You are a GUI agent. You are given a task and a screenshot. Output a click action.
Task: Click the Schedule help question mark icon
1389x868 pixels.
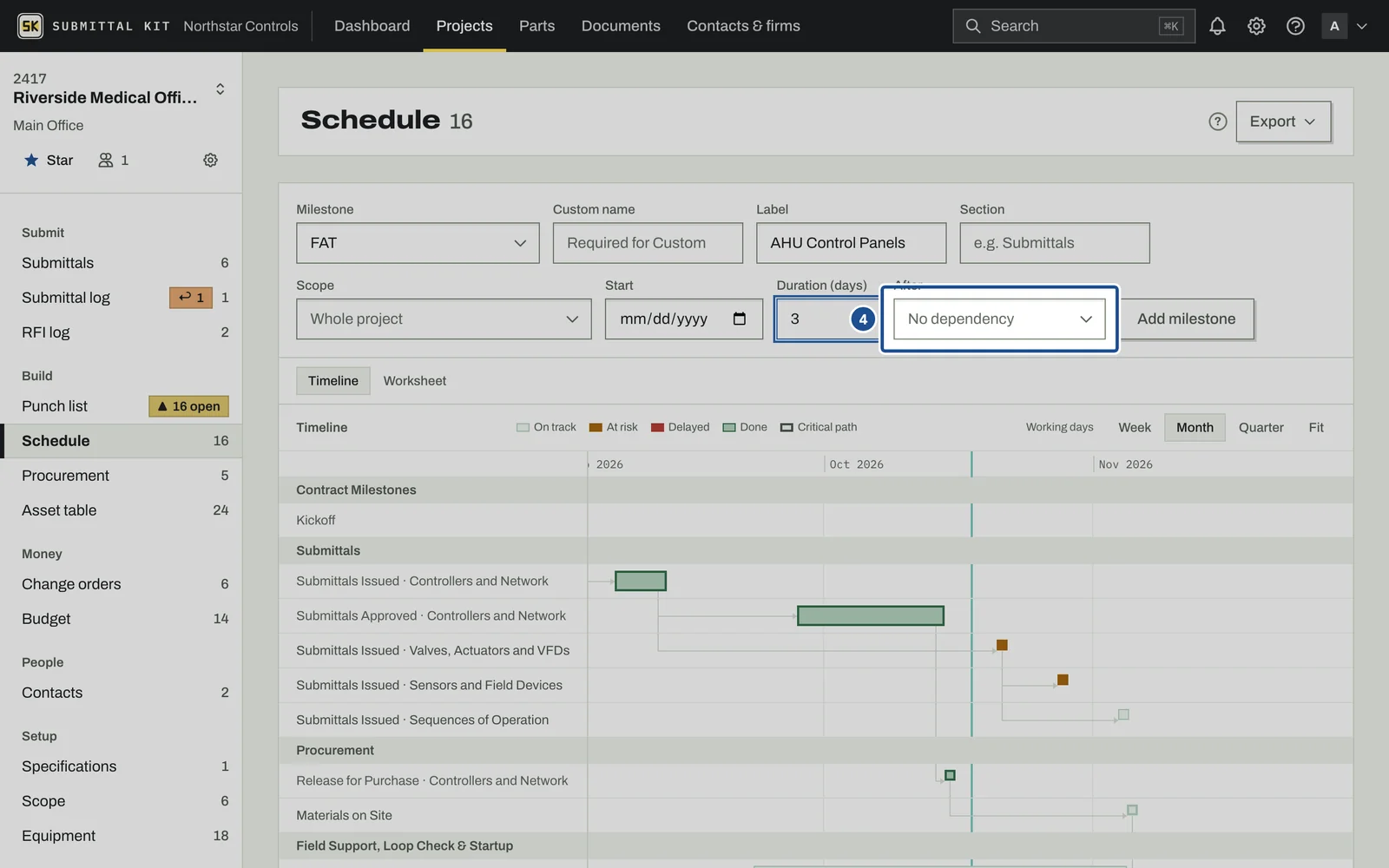click(x=1218, y=122)
